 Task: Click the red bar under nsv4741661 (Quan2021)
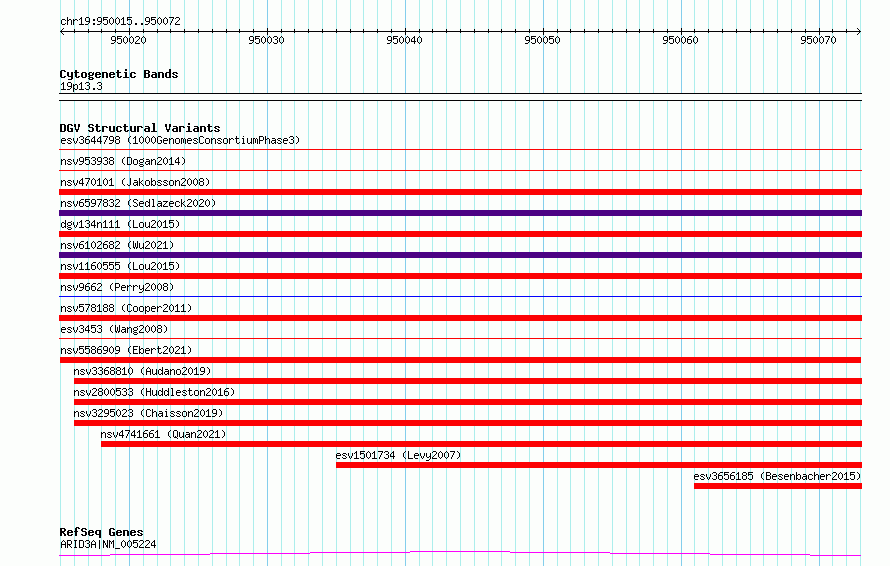click(x=481, y=444)
